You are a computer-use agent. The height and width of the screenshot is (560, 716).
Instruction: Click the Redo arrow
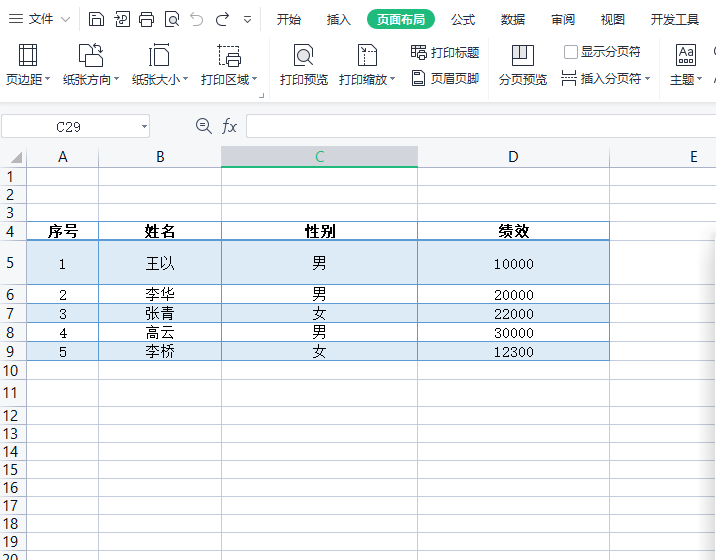tap(222, 19)
